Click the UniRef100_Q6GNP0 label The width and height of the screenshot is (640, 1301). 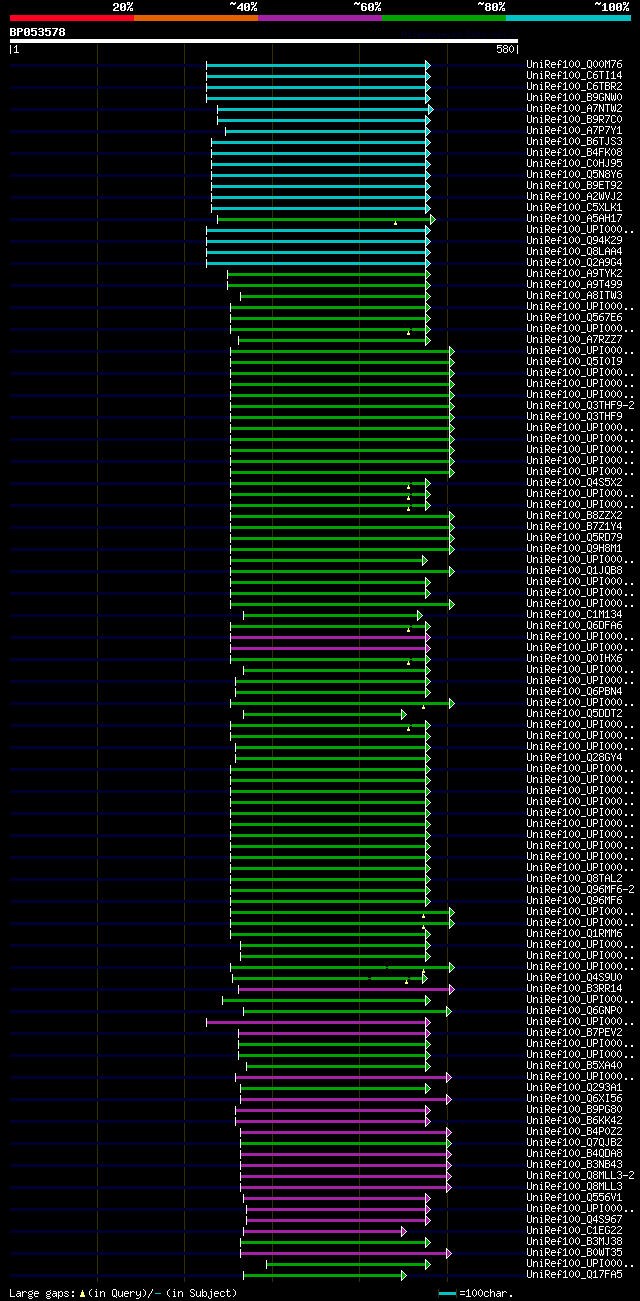(x=574, y=1011)
